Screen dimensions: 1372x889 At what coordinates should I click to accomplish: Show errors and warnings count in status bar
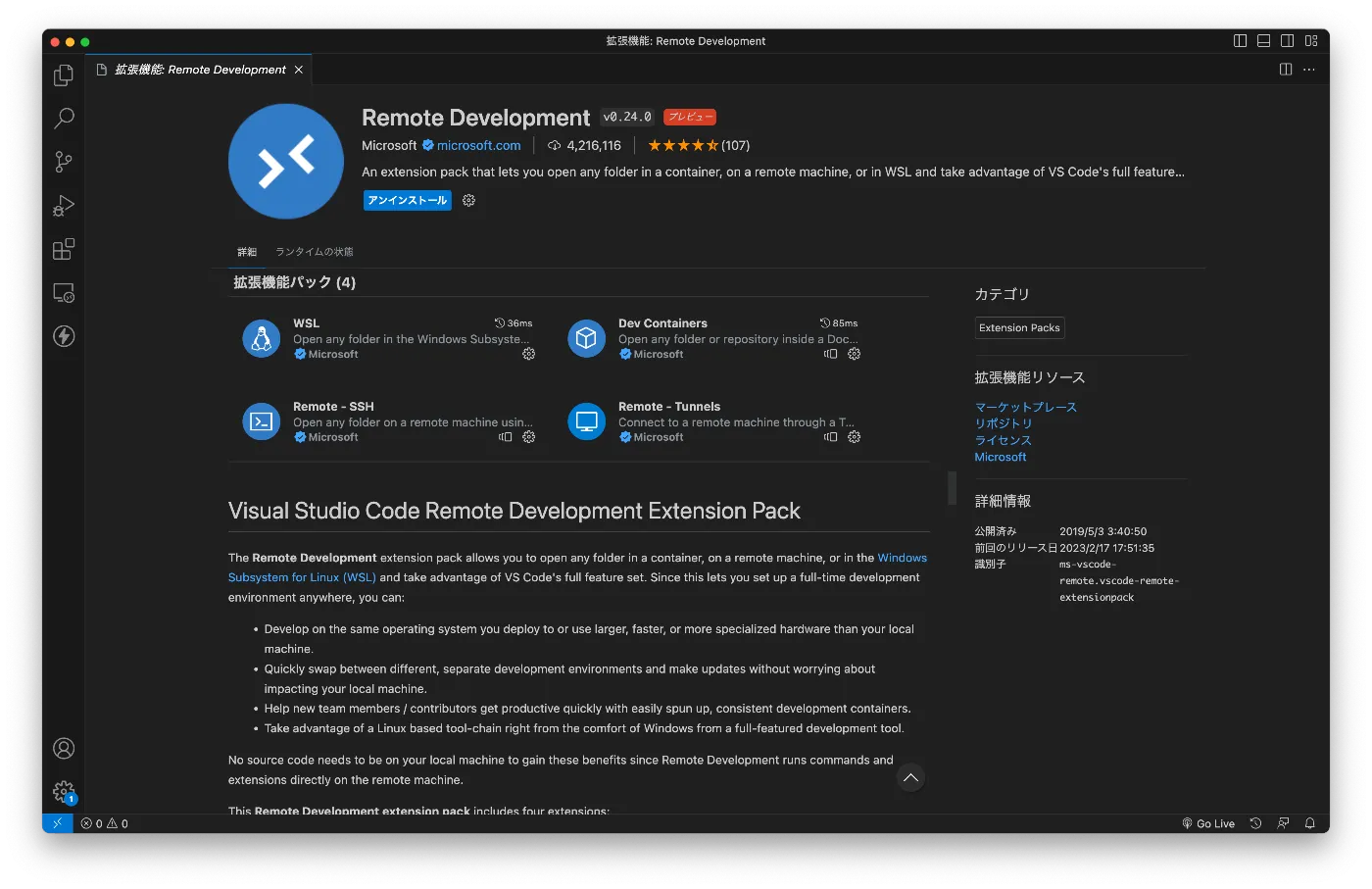coord(105,823)
